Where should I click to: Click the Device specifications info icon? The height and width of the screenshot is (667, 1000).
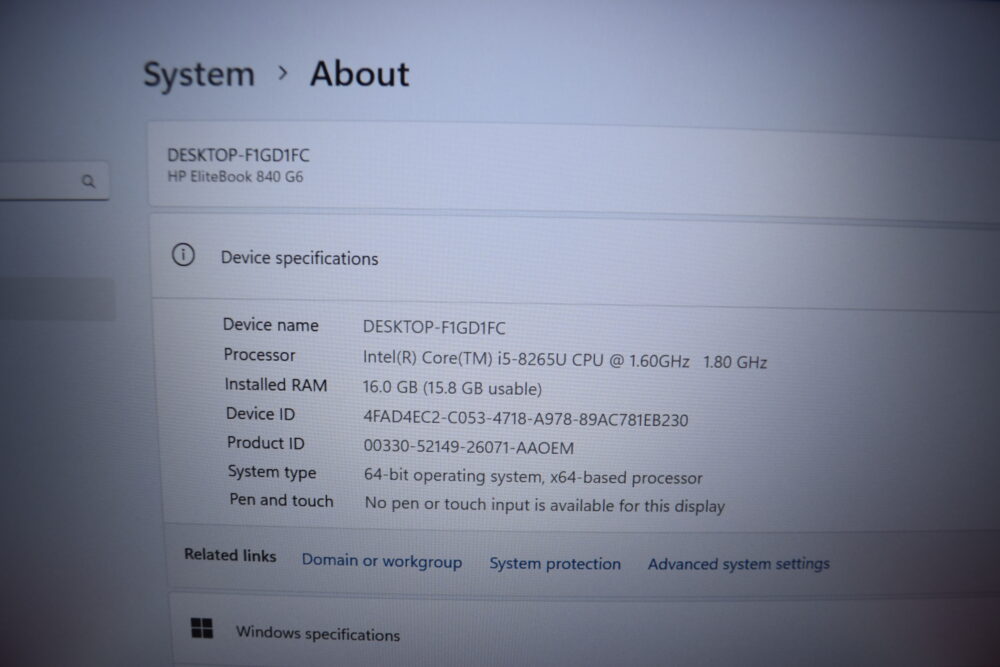tap(183, 255)
